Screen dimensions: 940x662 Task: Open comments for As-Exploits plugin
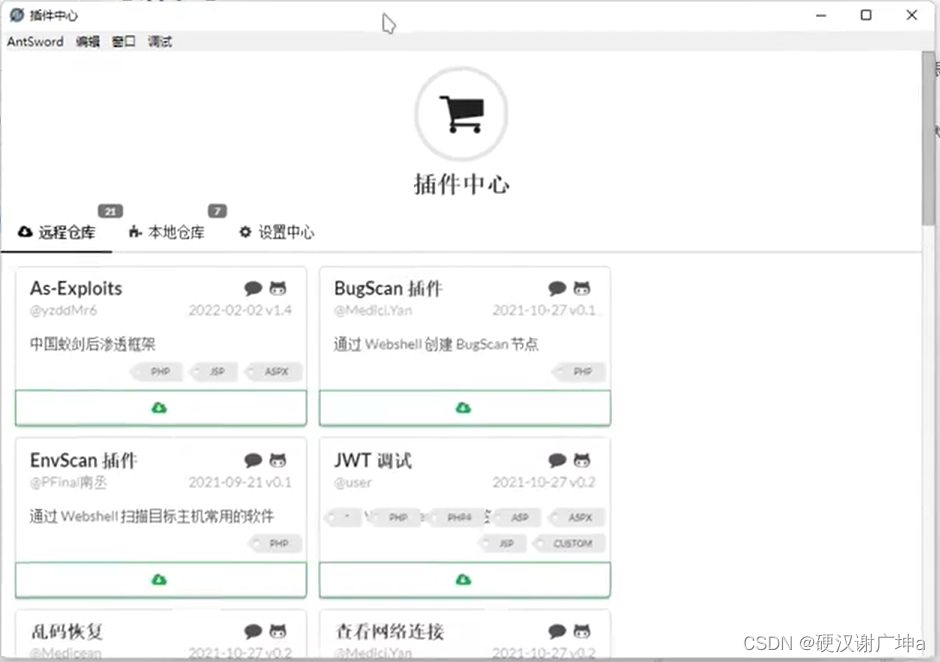tap(253, 288)
